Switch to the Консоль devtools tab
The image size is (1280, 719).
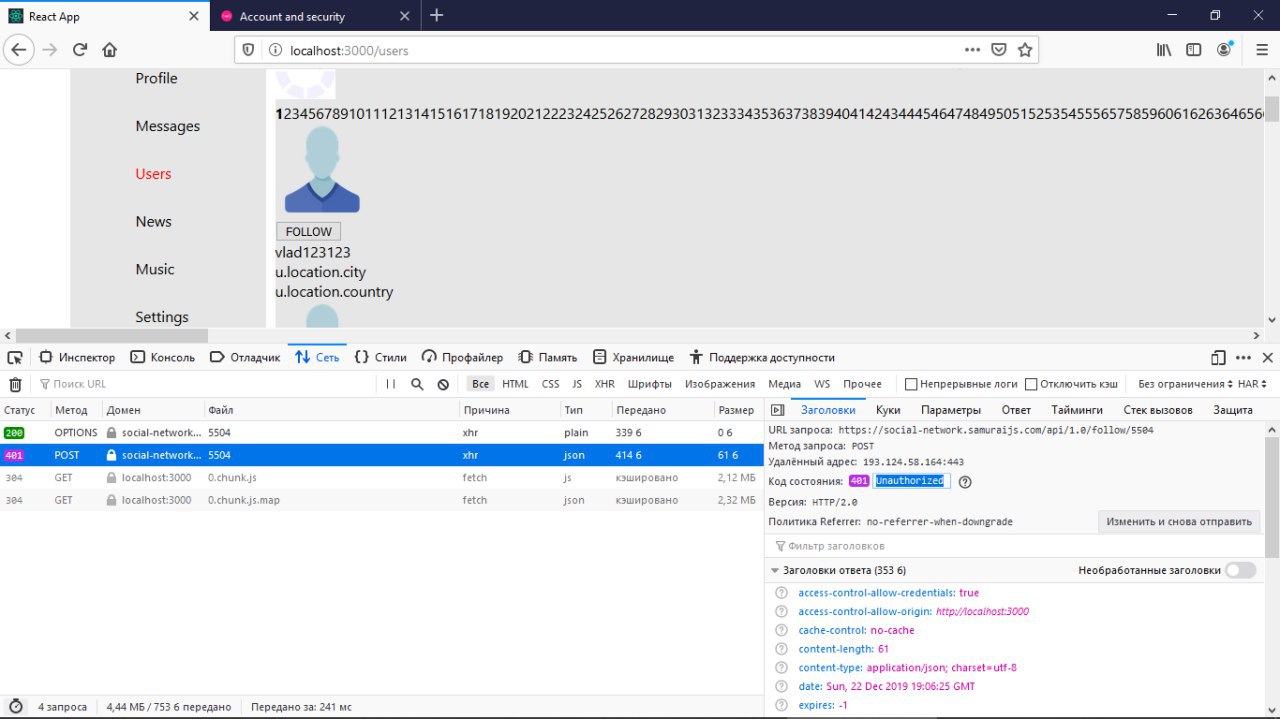click(x=163, y=357)
